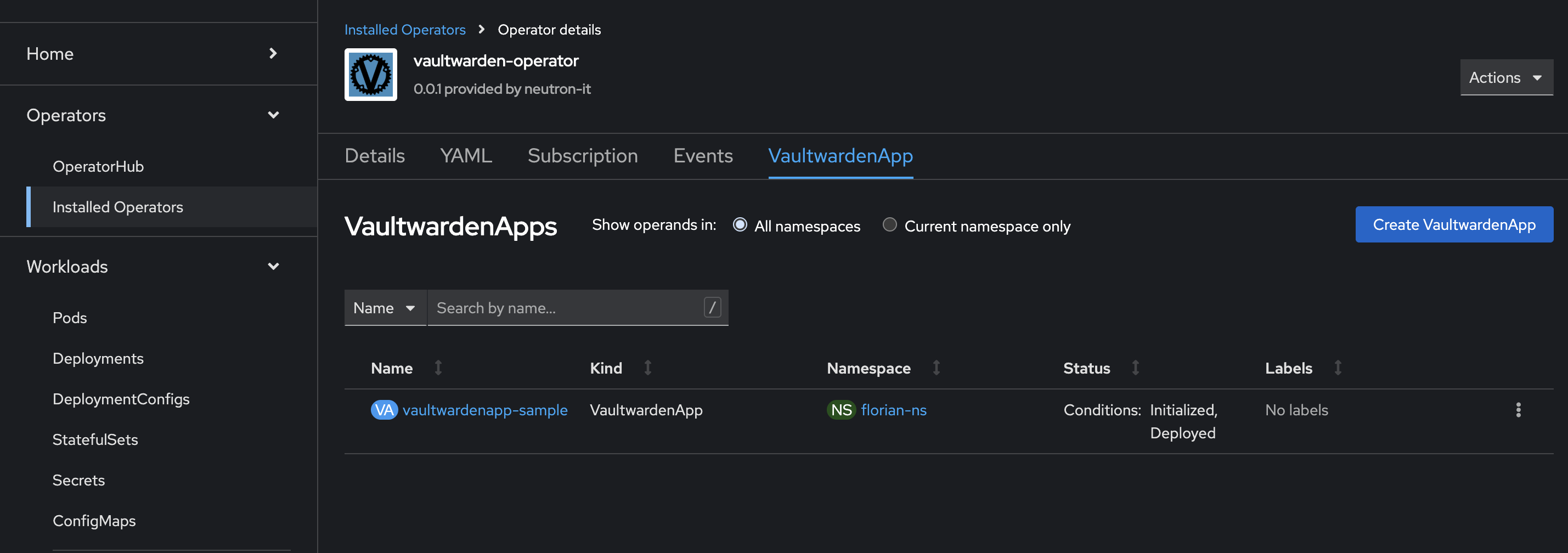Select the VaultwardenApp tab
The height and width of the screenshot is (553, 1568).
pyautogui.click(x=841, y=156)
